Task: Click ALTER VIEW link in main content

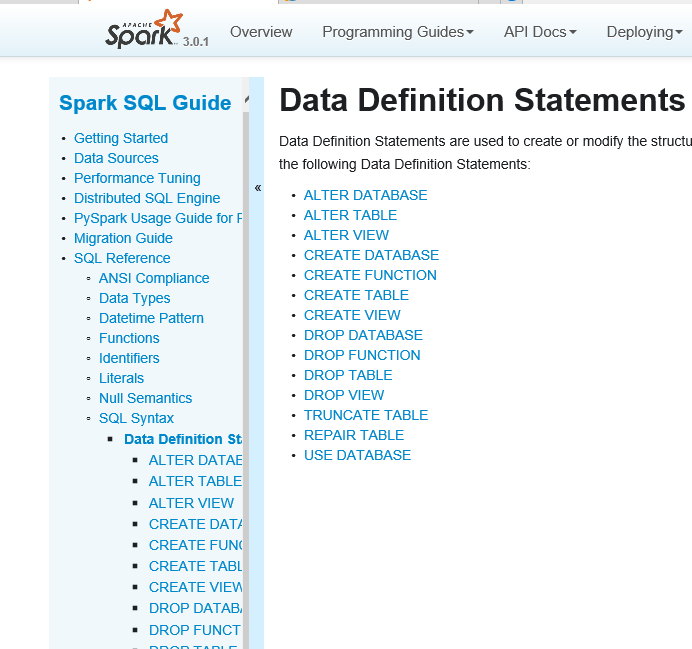Action: coord(346,235)
